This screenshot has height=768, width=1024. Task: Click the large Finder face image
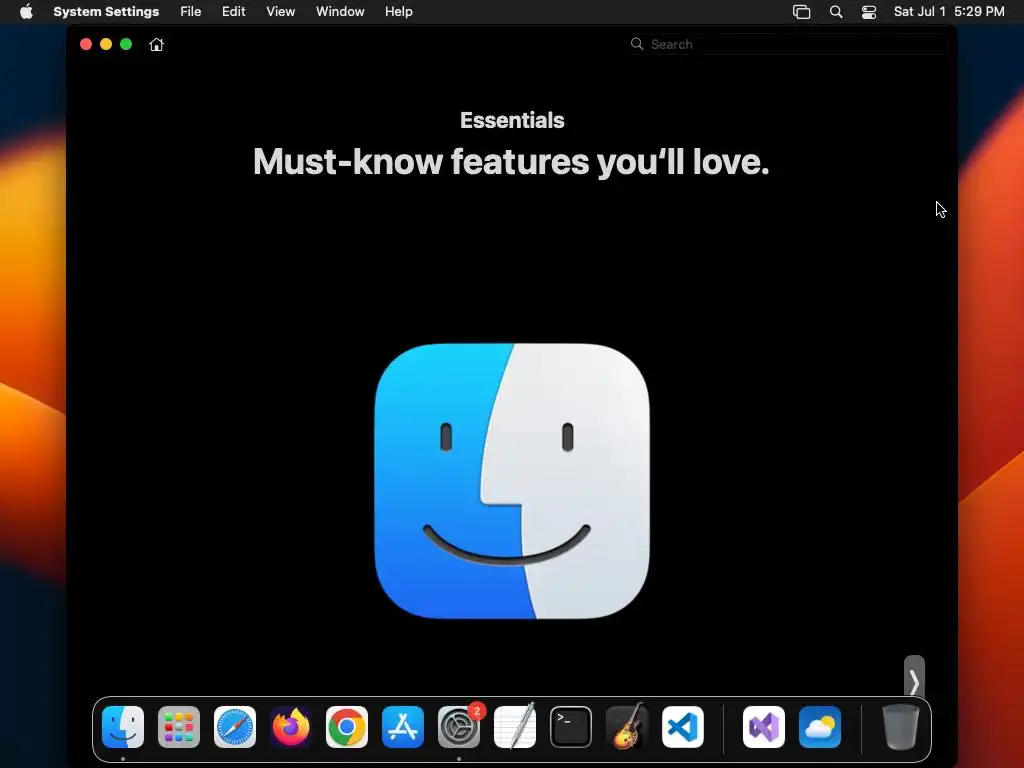pyautogui.click(x=512, y=481)
